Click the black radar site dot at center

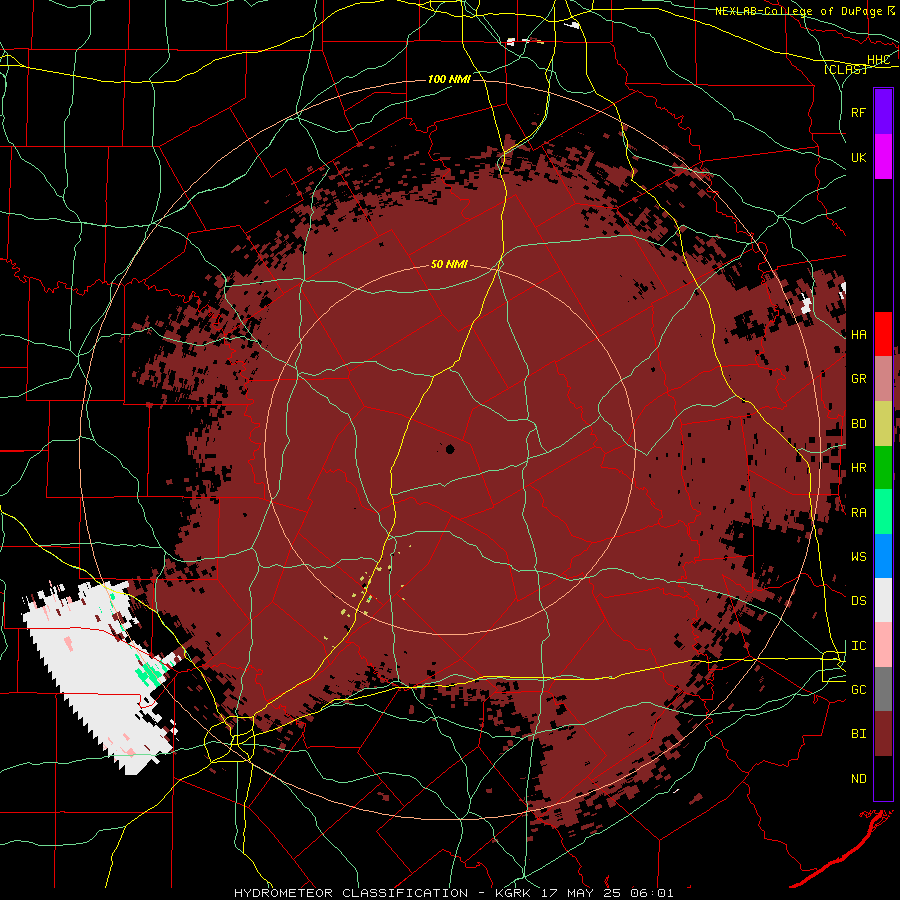450,449
